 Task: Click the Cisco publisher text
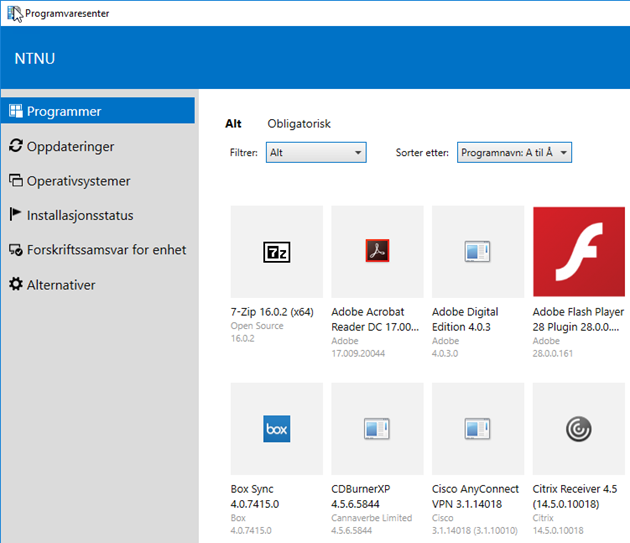[x=442, y=518]
